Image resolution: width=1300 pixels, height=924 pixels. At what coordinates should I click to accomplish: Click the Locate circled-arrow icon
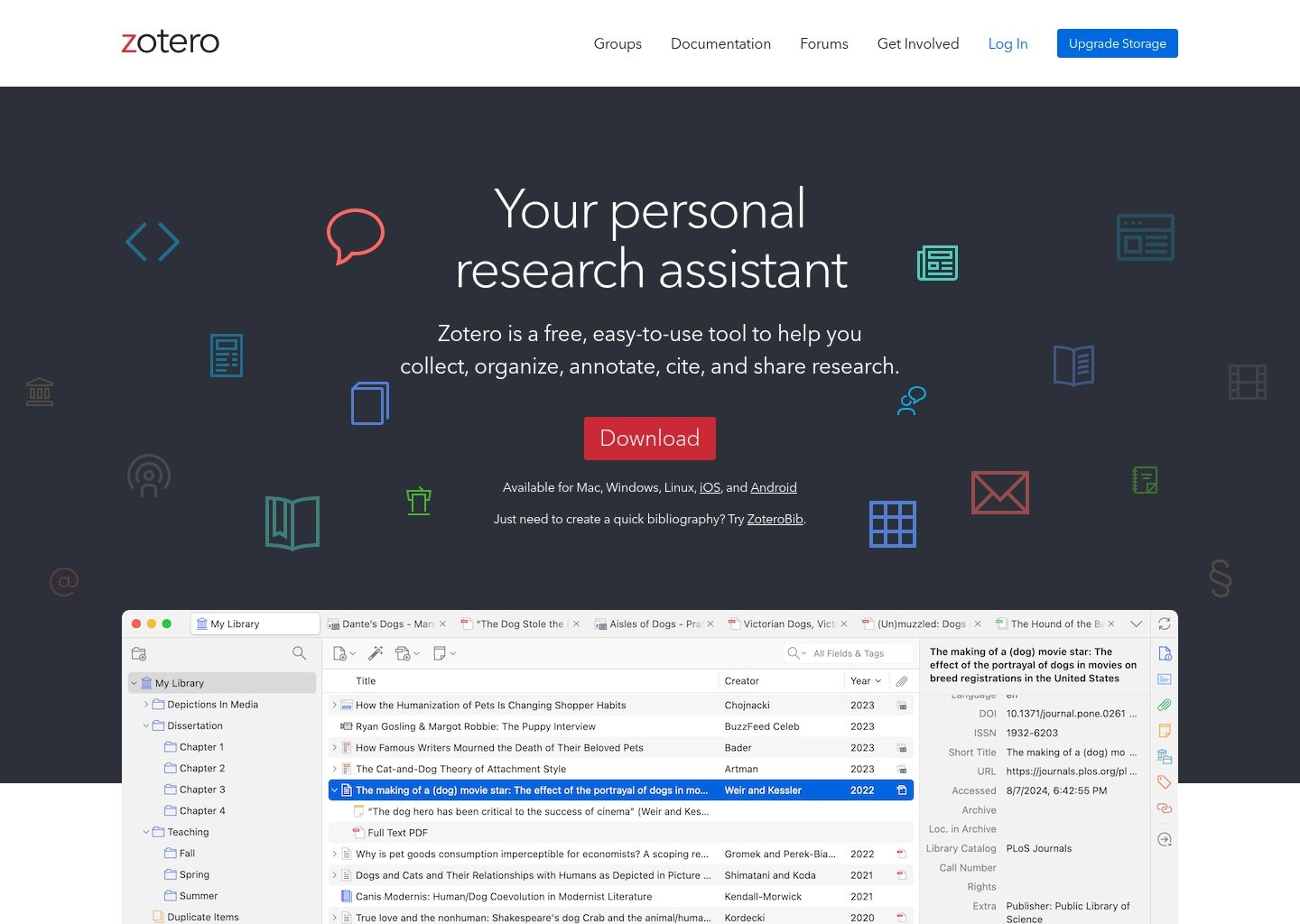click(x=1165, y=839)
